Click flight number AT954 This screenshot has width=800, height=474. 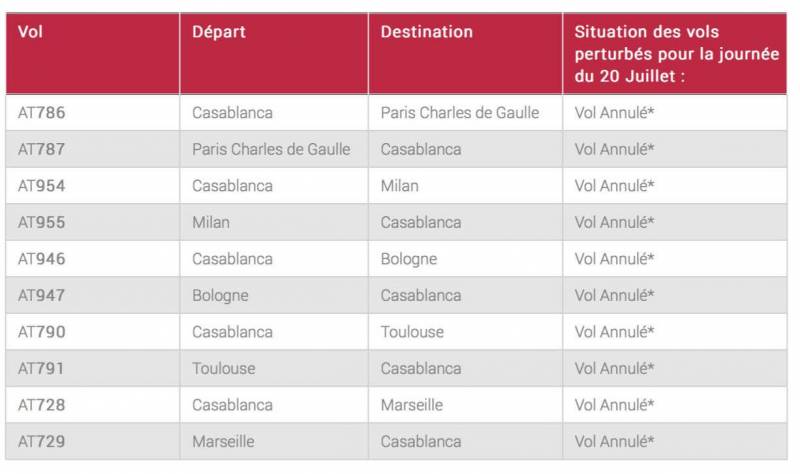click(x=41, y=186)
